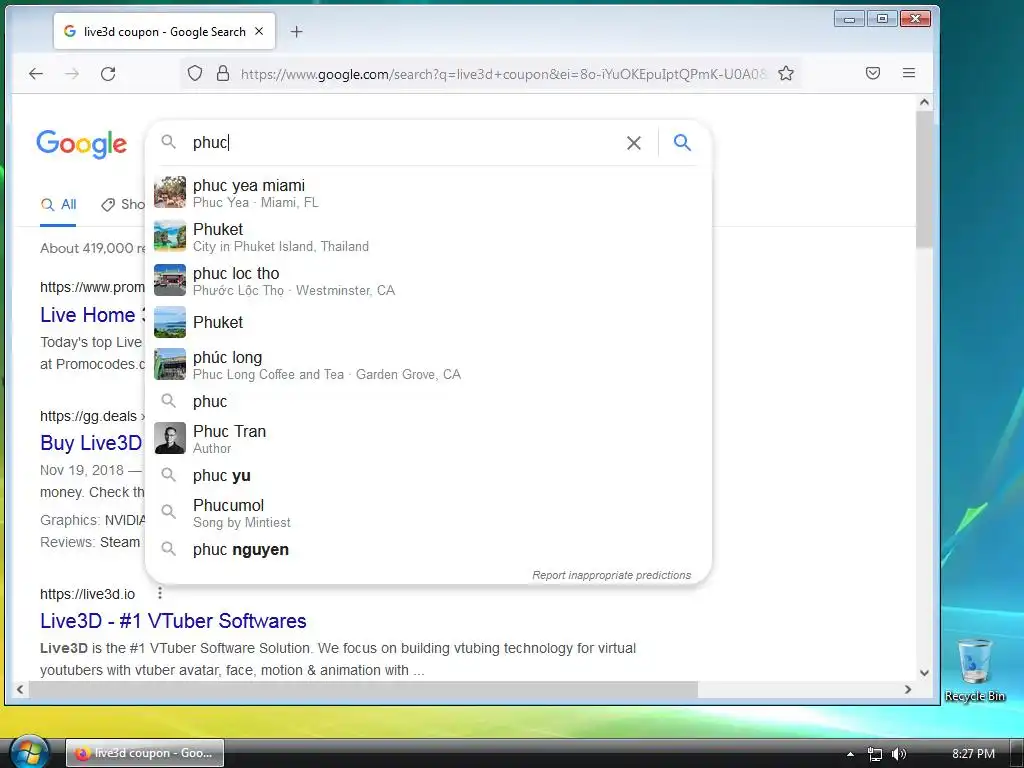Click into the Google search input field
1024x768 pixels.
[x=405, y=142]
